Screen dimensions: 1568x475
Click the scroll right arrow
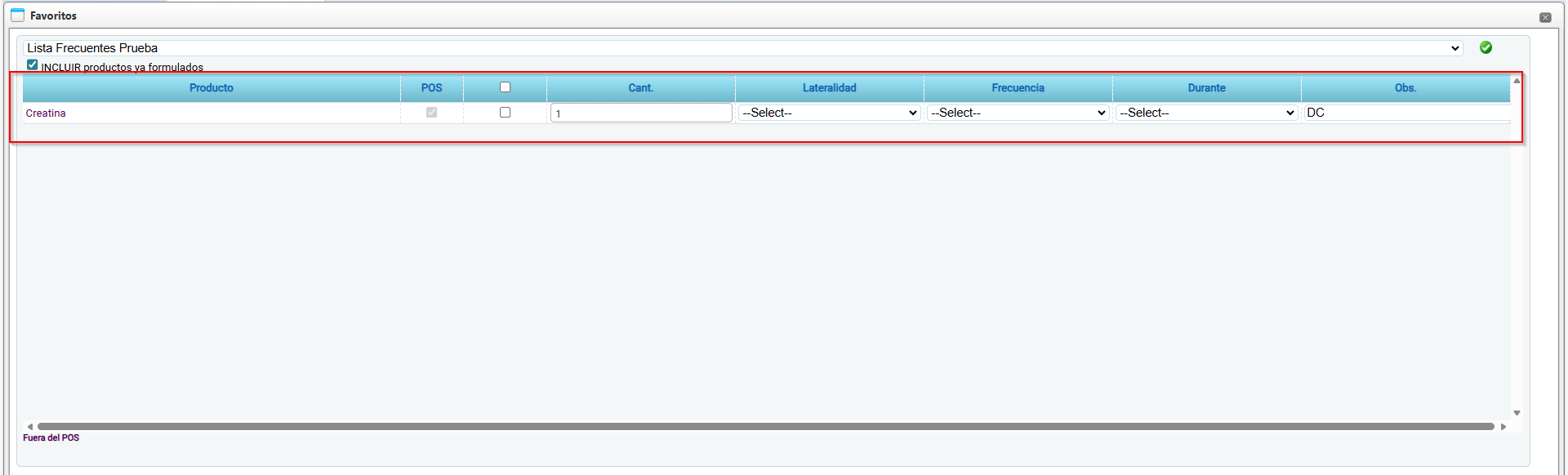tap(1503, 426)
